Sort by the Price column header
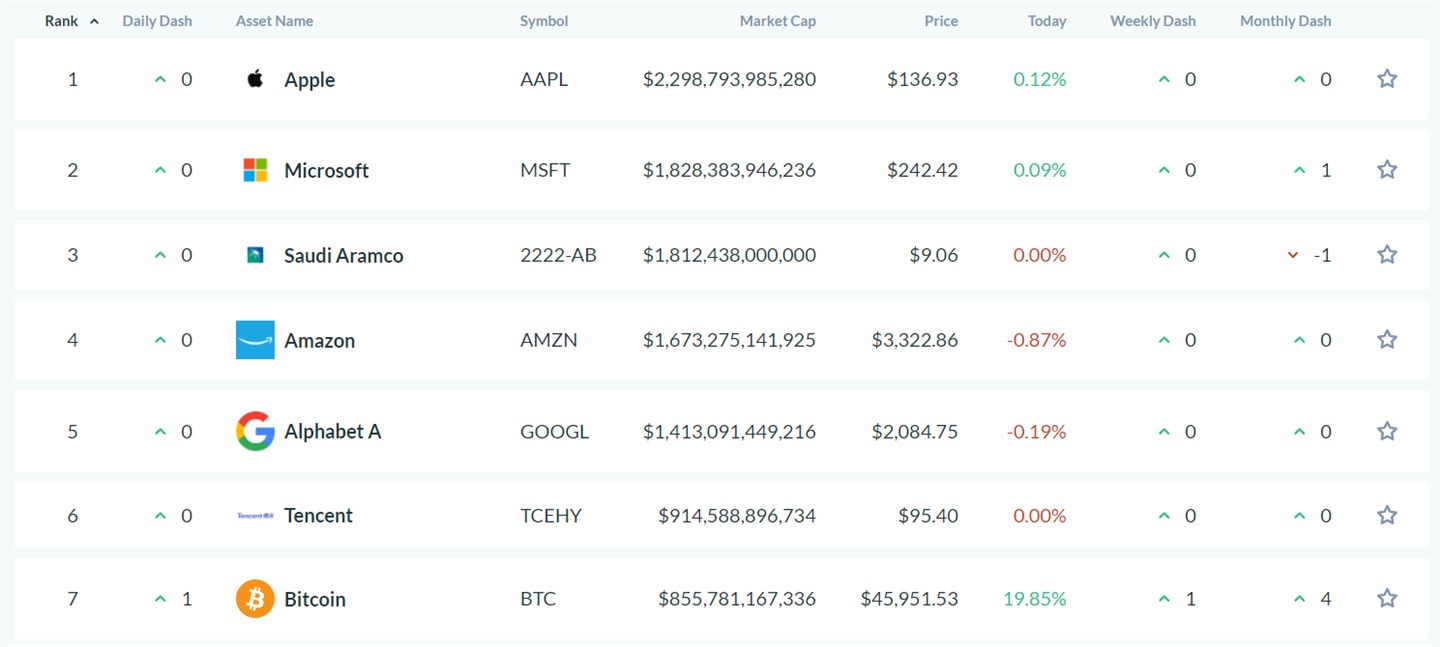Image resolution: width=1440 pixels, height=647 pixels. [x=941, y=21]
